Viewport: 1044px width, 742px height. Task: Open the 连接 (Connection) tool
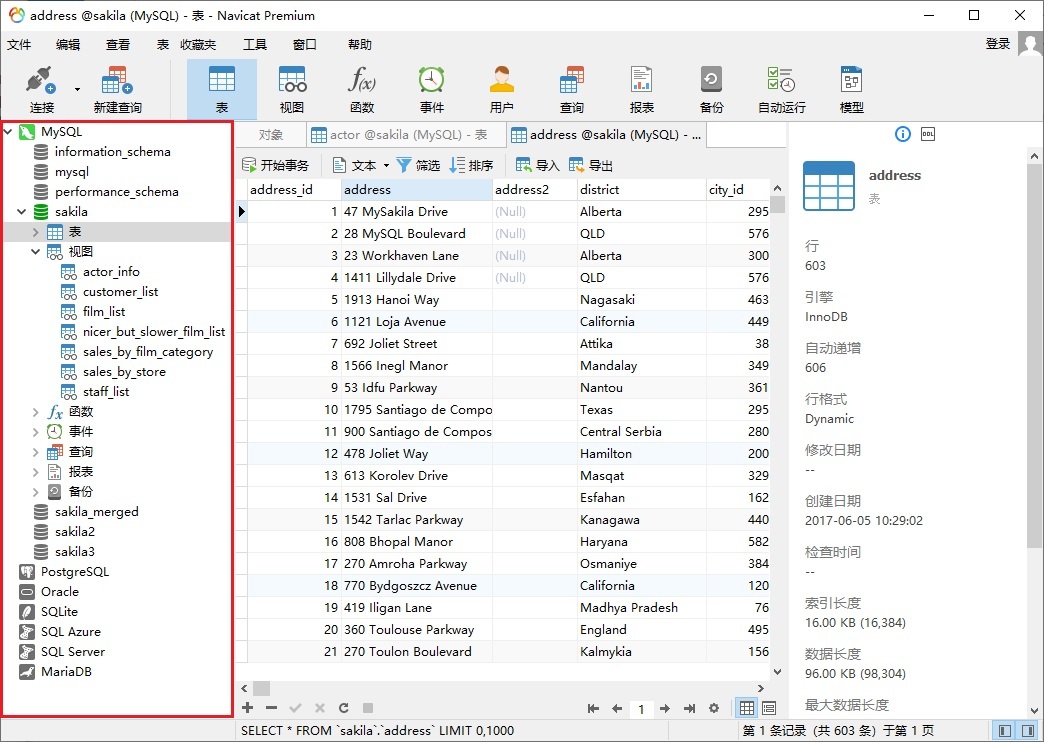(x=41, y=90)
